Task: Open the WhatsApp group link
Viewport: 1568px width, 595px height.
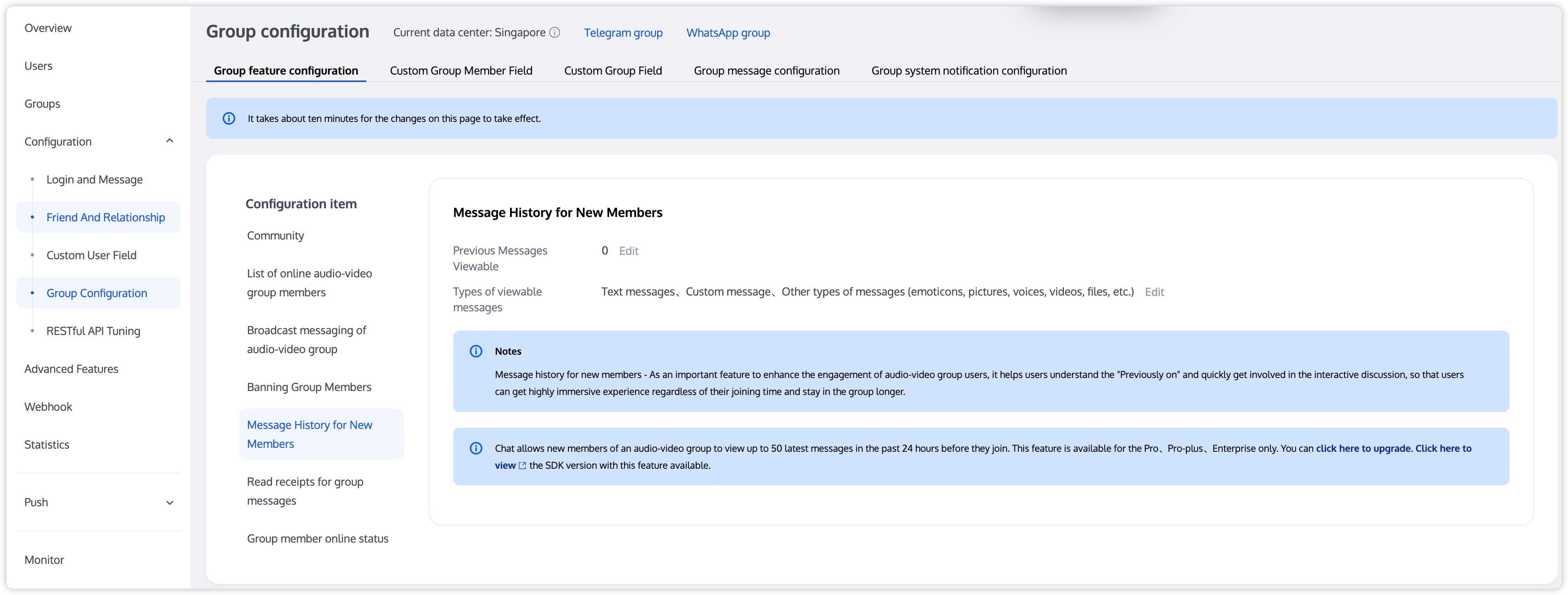Action: [x=728, y=33]
